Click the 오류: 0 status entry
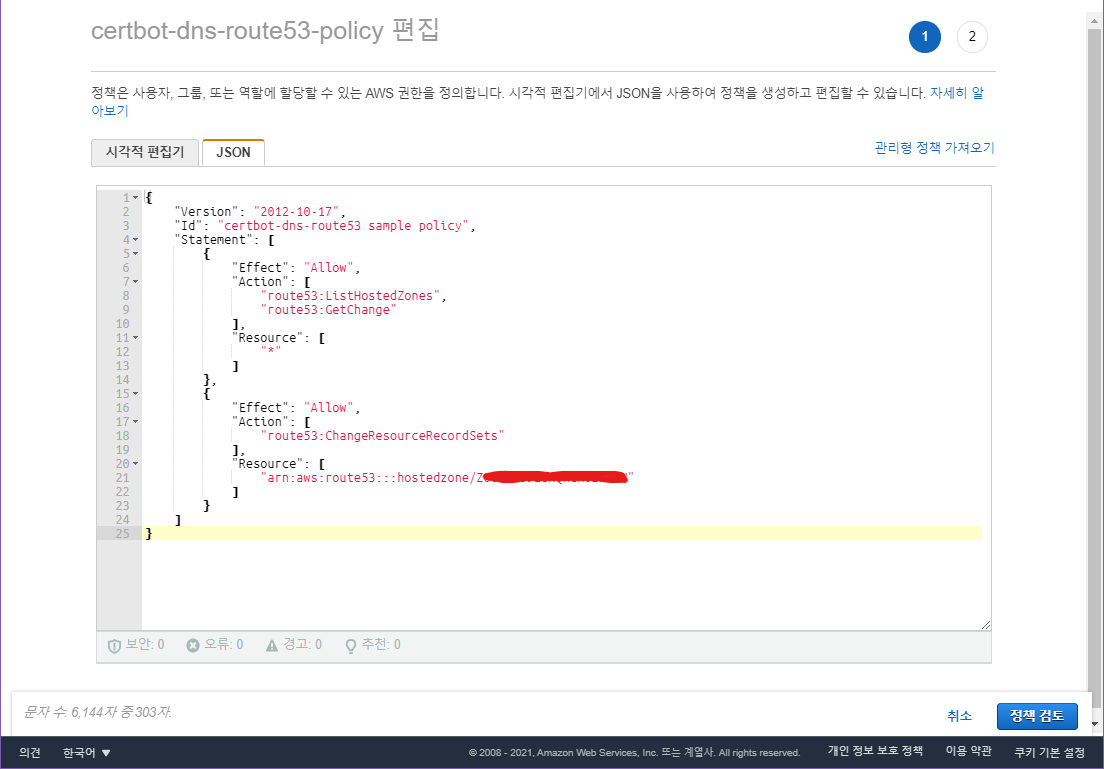Viewport: 1104px width, 769px height. click(215, 645)
